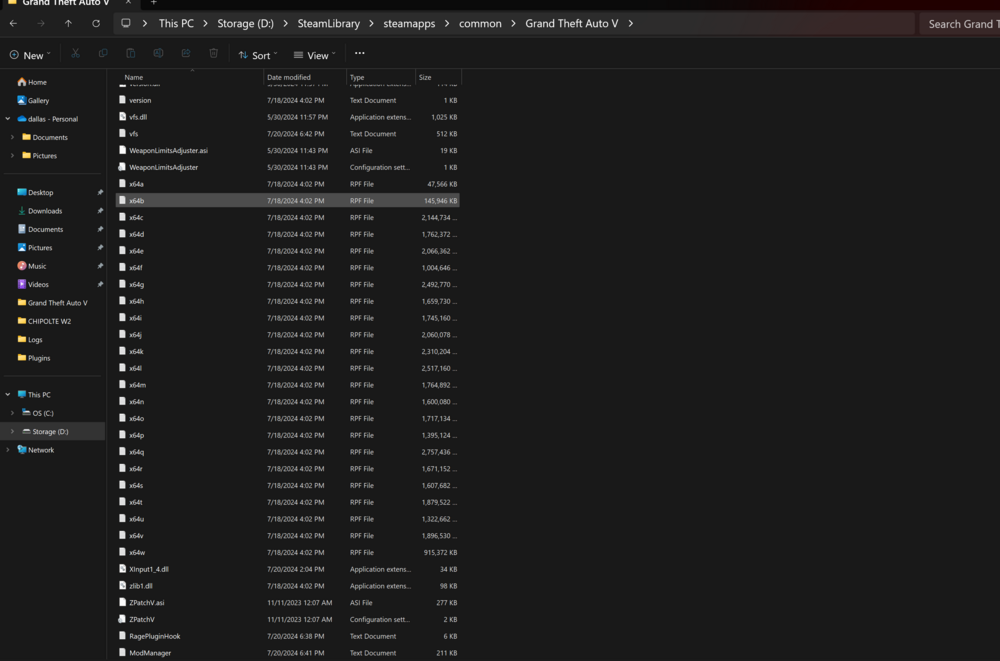
Task: Open pinned Videos folder
Action: 33,284
